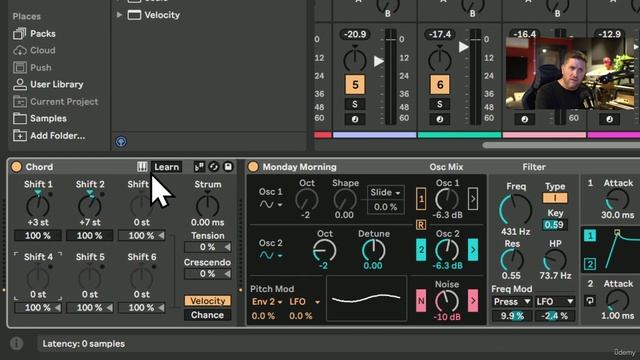Image resolution: width=640 pixels, height=360 pixels.
Task: Open the Env 2 pitch mod dropdown
Action: (267, 302)
